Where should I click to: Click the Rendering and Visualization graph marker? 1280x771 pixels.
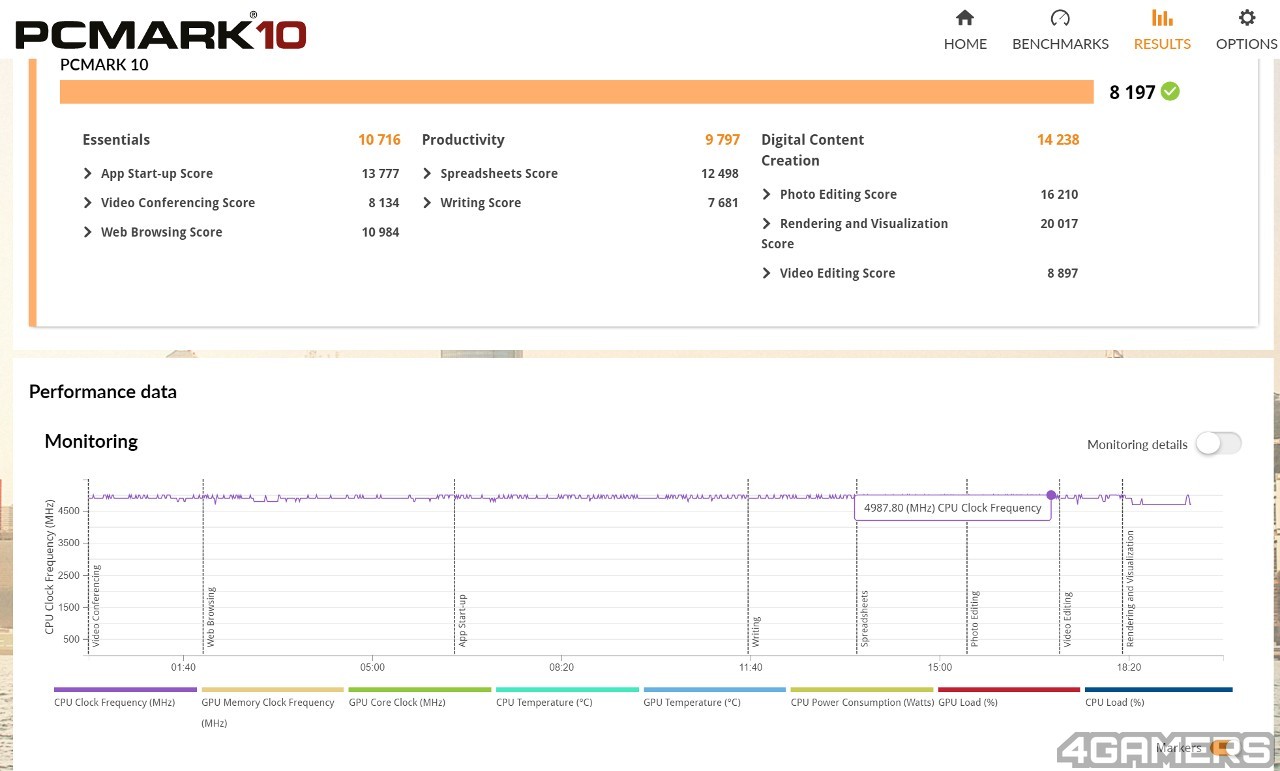click(x=1131, y=589)
